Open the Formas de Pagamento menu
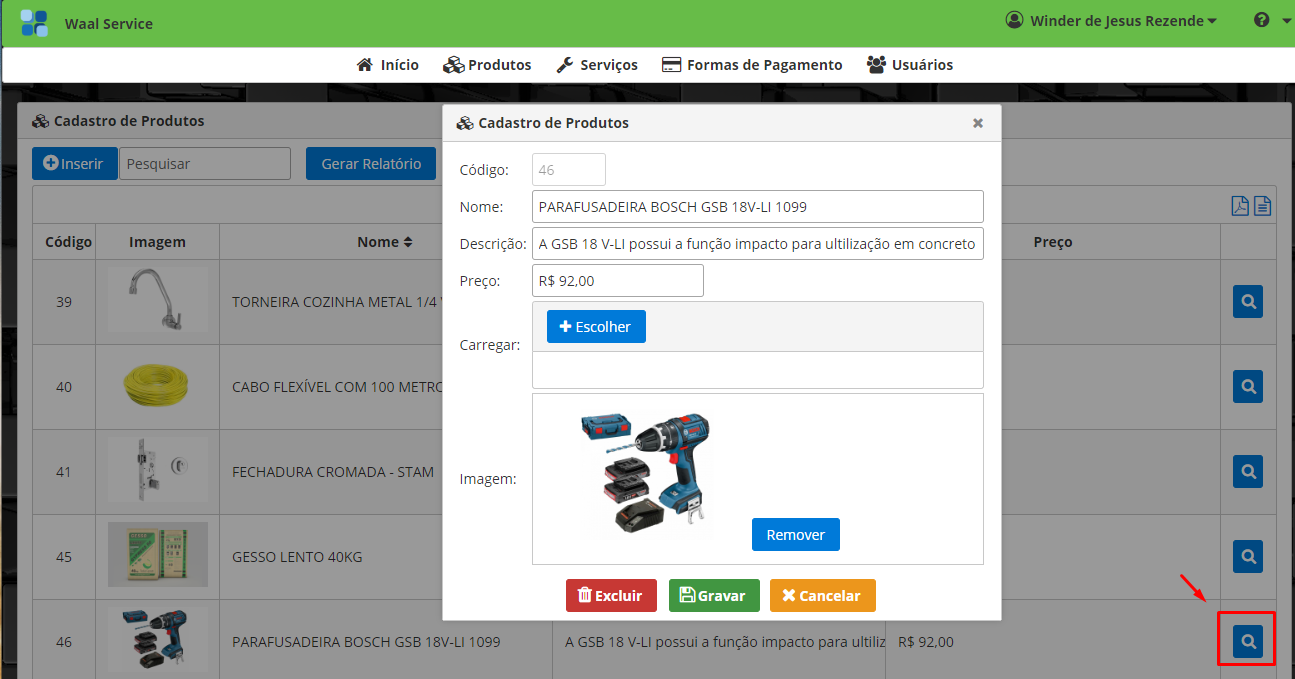The height and width of the screenshot is (679, 1295). (x=752, y=65)
